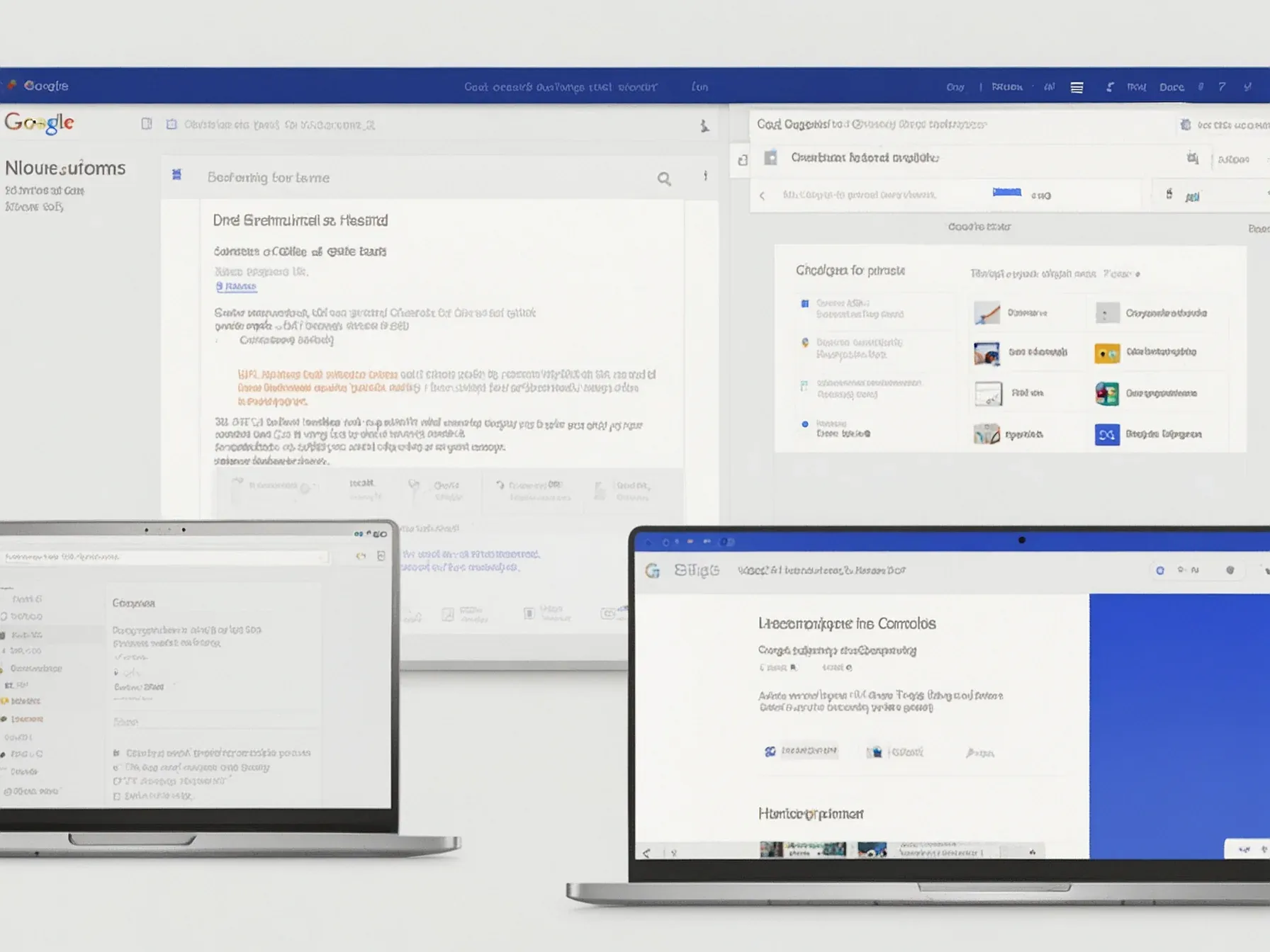Open the hamburger menu in the blue top bar

pos(1077,87)
